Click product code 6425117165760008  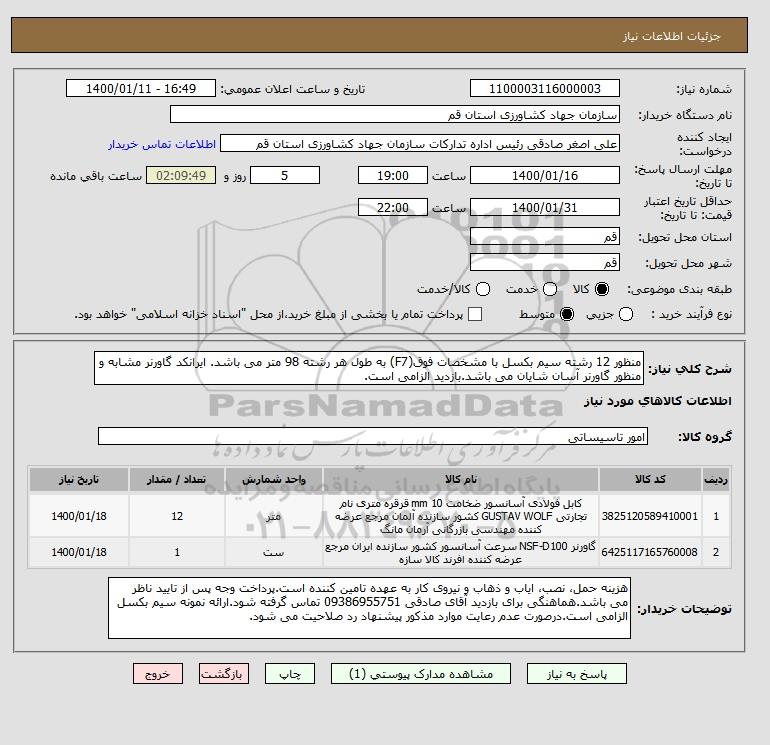click(x=650, y=552)
